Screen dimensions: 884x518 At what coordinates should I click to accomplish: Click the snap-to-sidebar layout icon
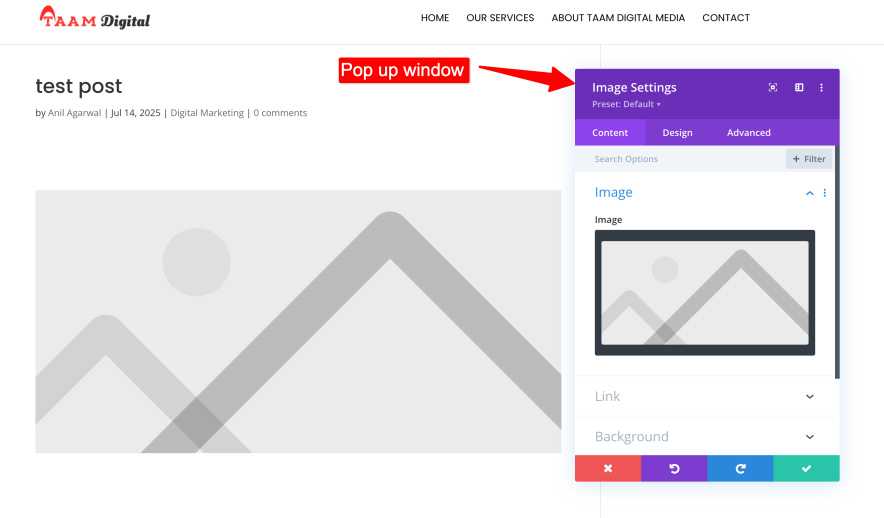pyautogui.click(x=799, y=87)
